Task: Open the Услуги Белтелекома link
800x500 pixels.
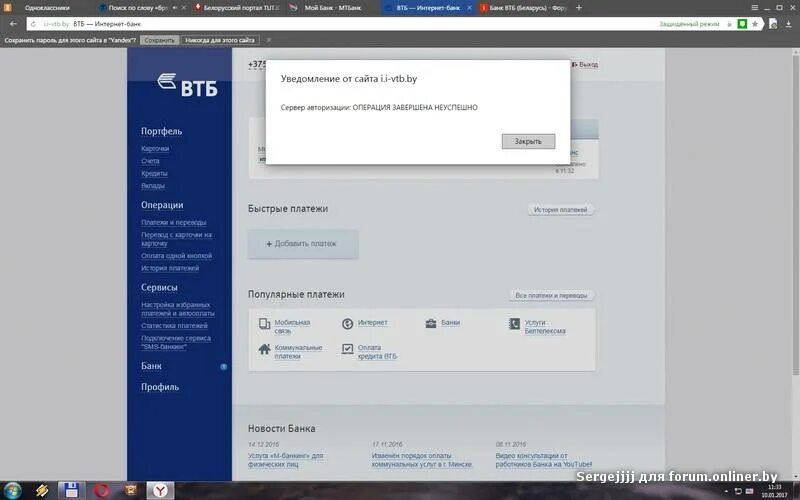Action: pos(545,327)
